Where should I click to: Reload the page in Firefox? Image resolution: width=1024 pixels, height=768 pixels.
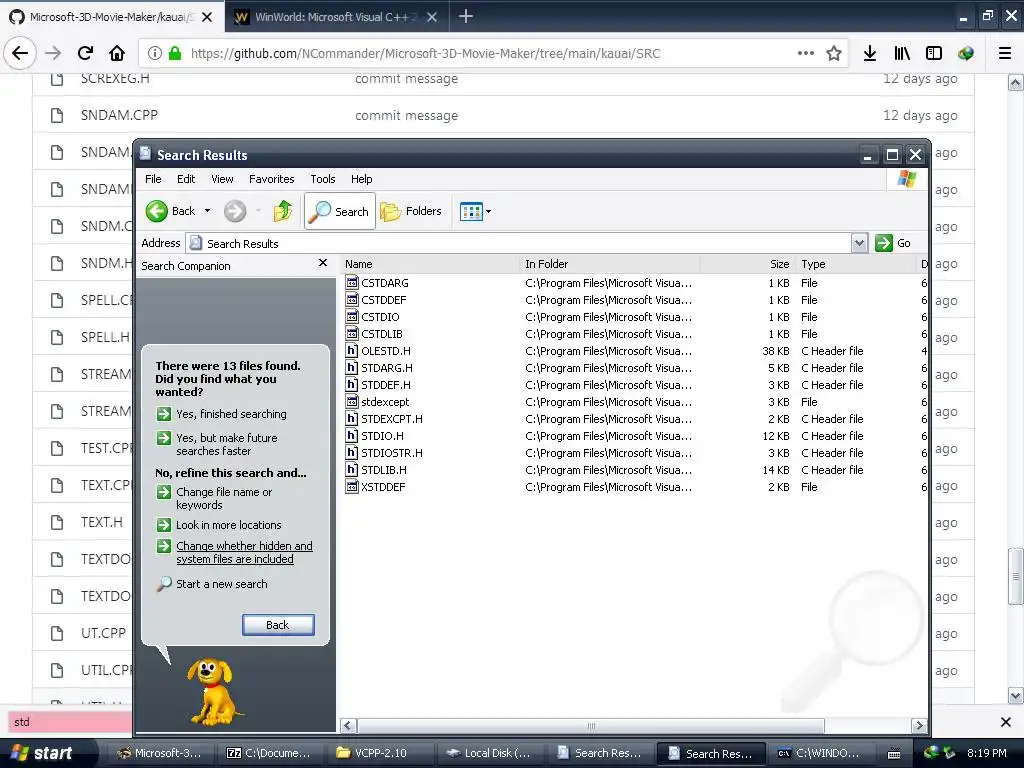[x=85, y=53]
